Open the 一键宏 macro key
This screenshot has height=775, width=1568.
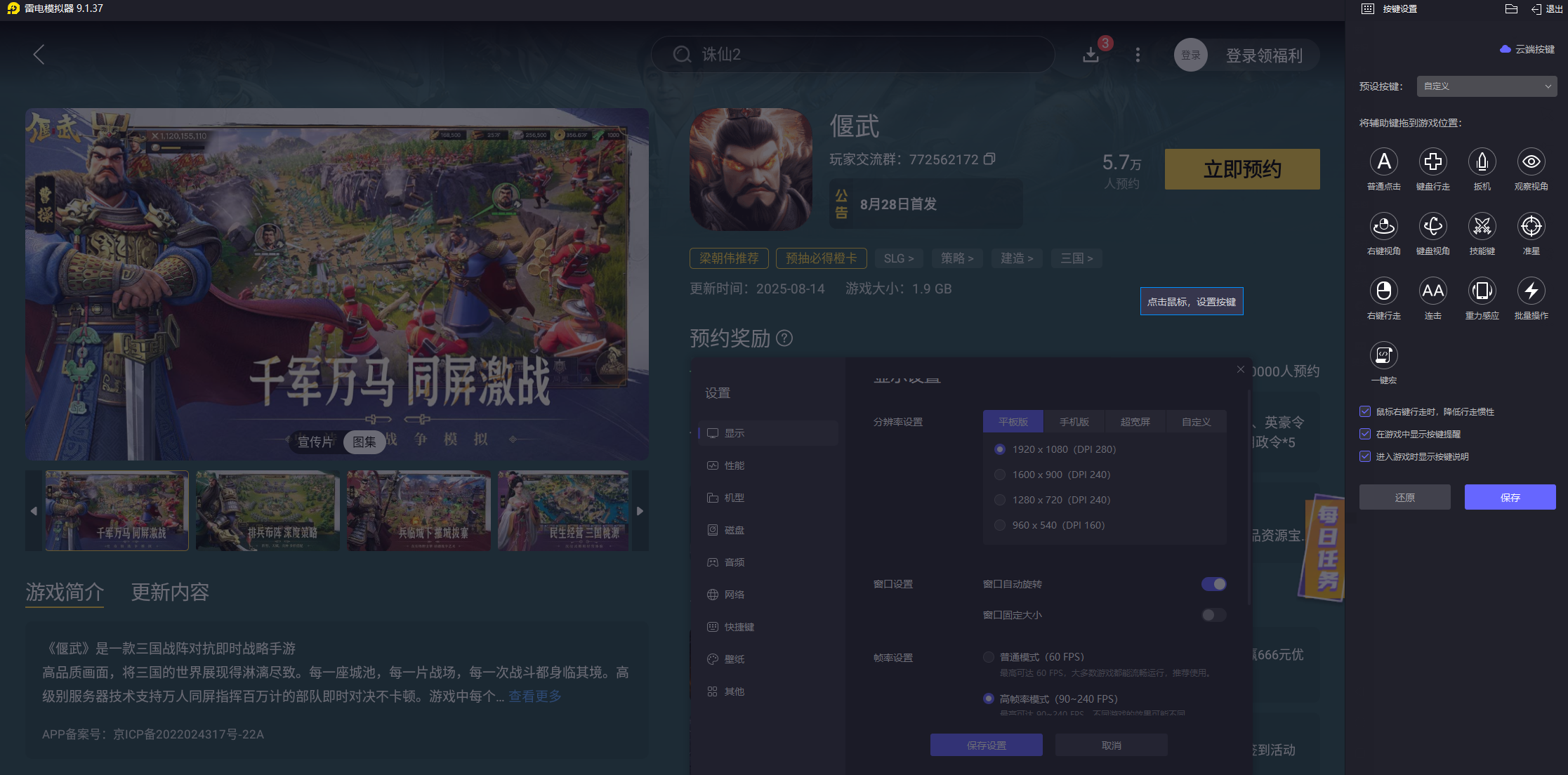1384,357
